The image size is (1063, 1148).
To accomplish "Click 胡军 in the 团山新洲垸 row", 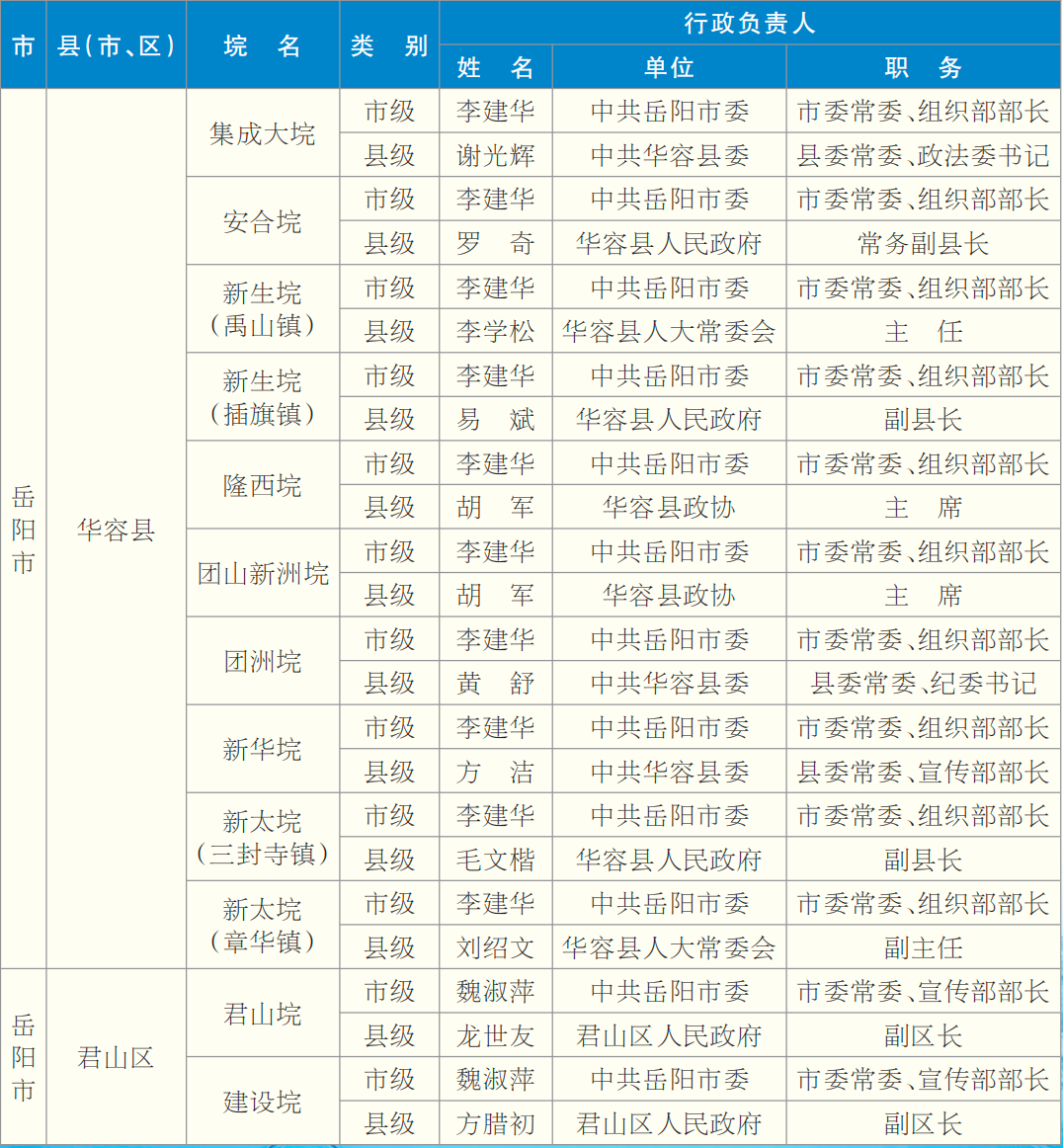I will click(x=496, y=595).
